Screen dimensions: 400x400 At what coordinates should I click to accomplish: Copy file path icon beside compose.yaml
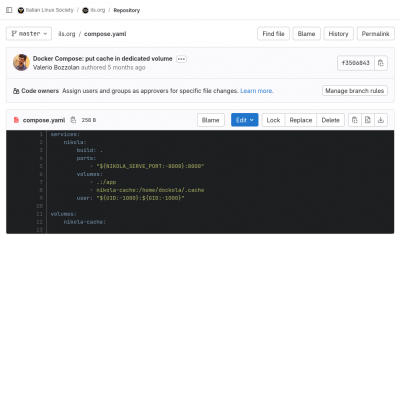coord(73,120)
